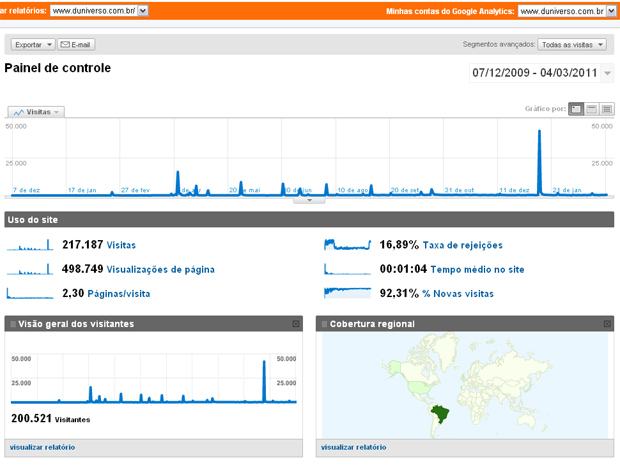Switch to the second graph view mode icon
Viewport: 620px width, 465px height.
click(592, 109)
